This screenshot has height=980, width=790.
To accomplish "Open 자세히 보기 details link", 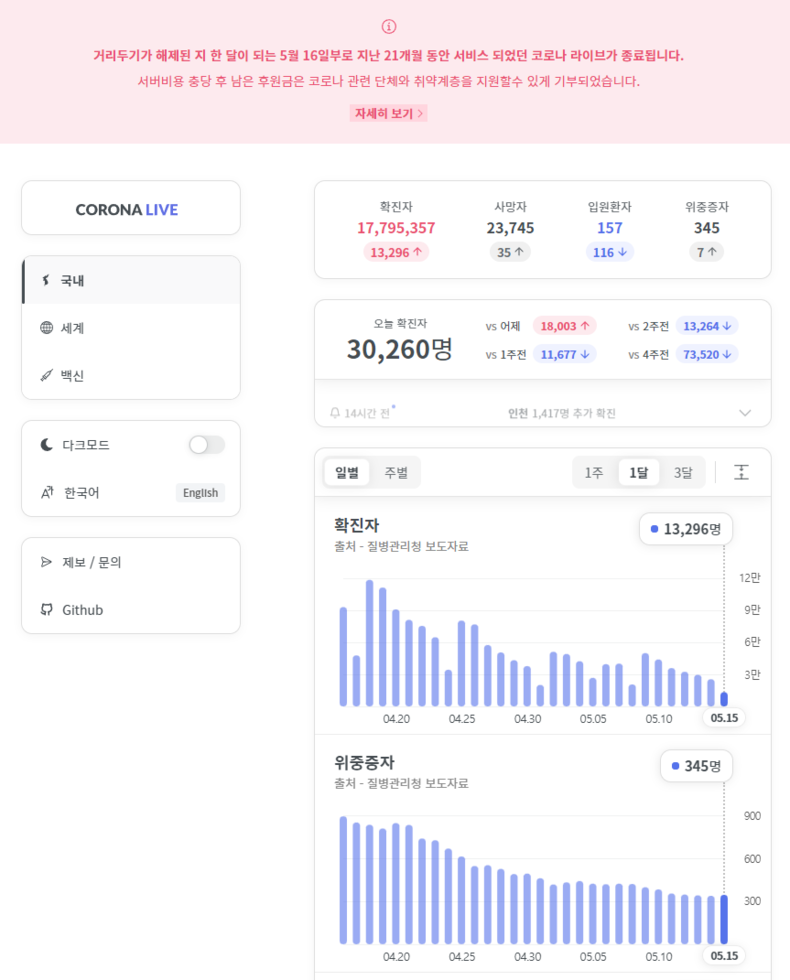I will tap(389, 113).
